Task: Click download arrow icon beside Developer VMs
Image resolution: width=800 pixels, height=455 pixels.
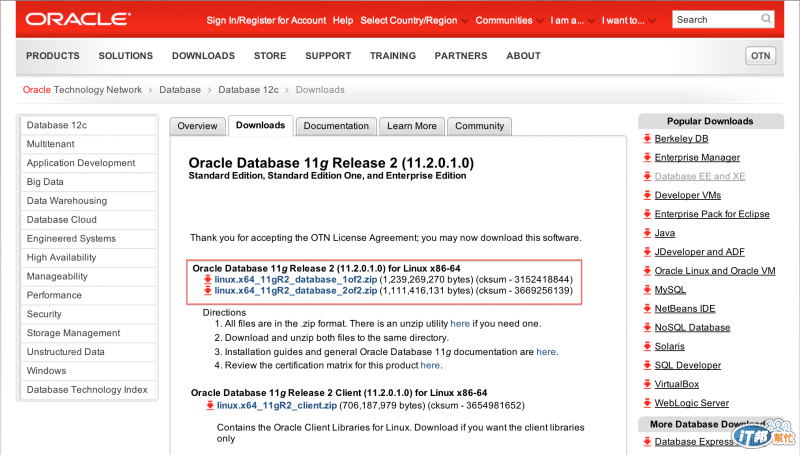Action: (647, 195)
